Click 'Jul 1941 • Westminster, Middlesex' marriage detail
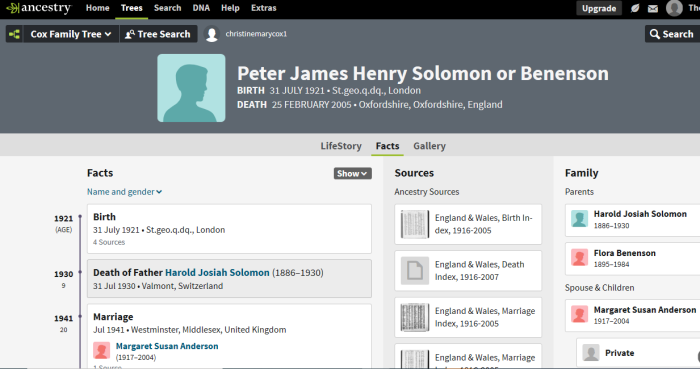The image size is (700, 369). tap(190, 330)
